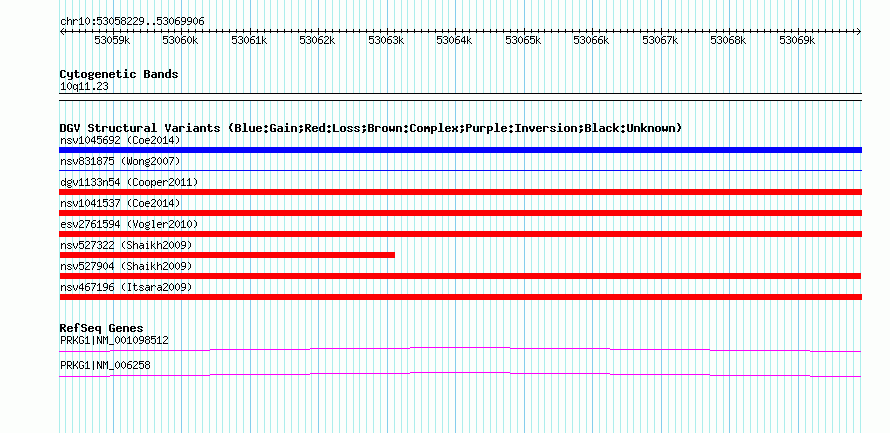The height and width of the screenshot is (433, 890).
Task: Click the PRKG1|NM_006258 gene label
Action: click(105, 365)
